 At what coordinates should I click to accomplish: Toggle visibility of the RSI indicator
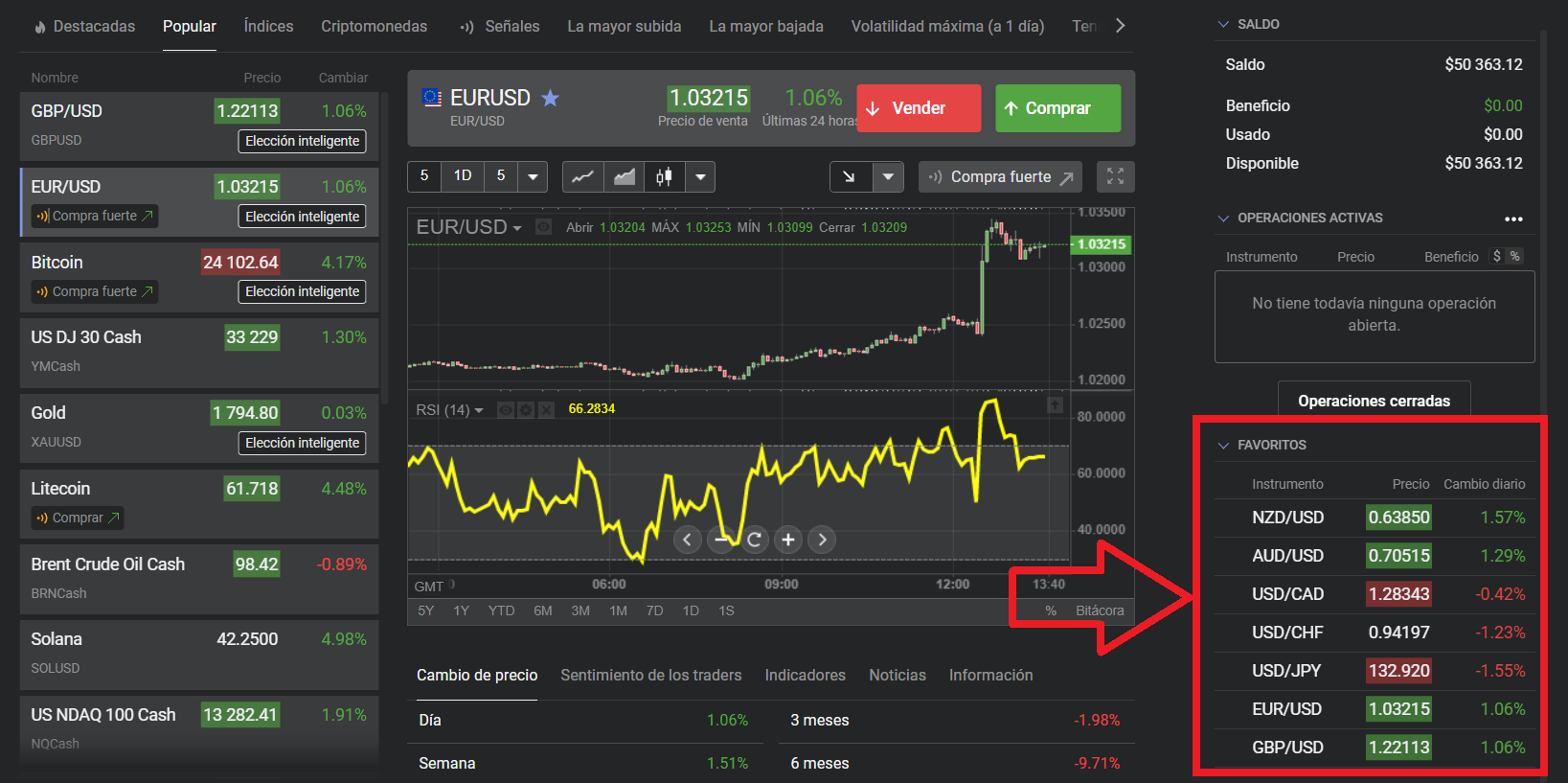[505, 410]
